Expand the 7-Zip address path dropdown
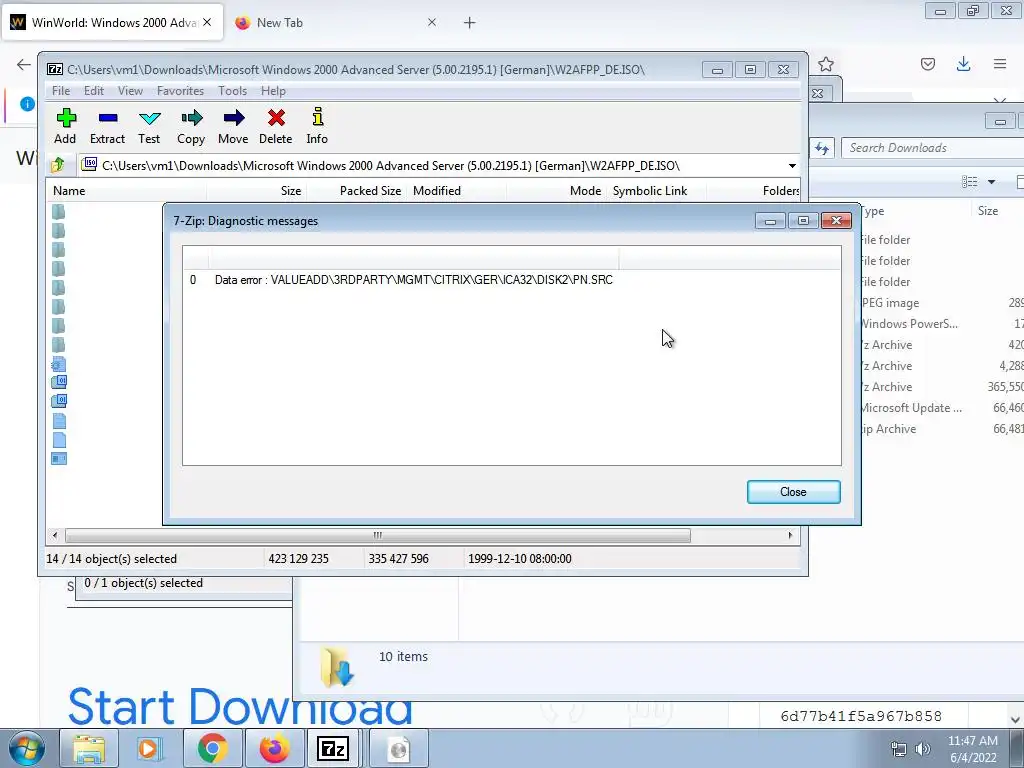 pos(792,166)
